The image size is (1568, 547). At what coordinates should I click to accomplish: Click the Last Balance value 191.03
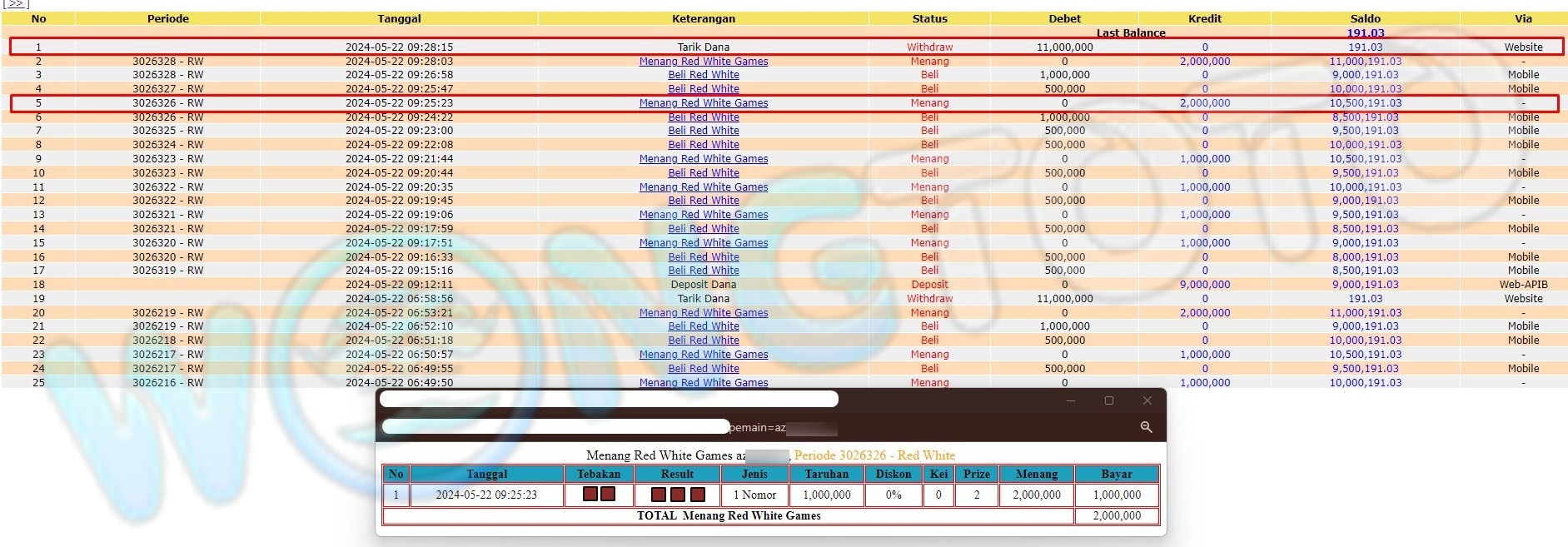click(1365, 33)
